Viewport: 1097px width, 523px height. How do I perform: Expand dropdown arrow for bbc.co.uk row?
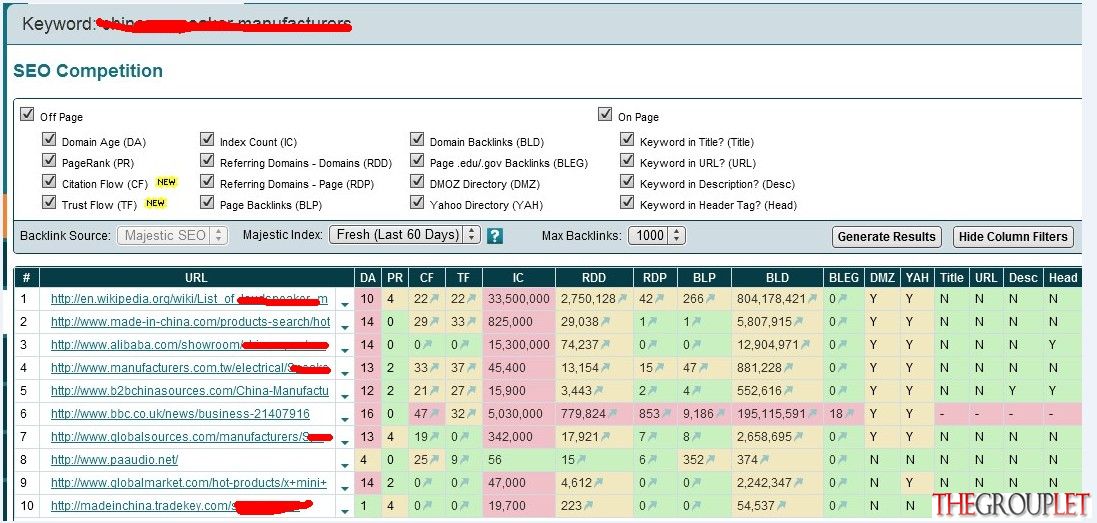click(344, 419)
